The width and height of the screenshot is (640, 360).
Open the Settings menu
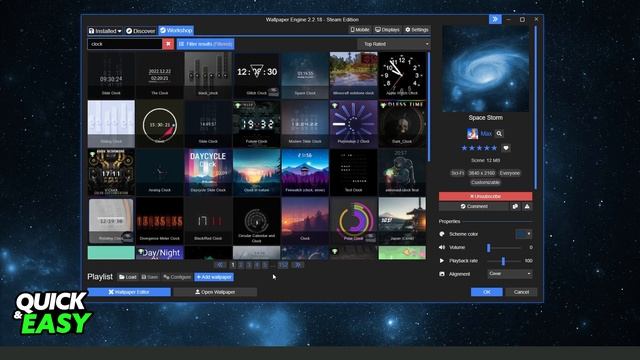click(417, 30)
